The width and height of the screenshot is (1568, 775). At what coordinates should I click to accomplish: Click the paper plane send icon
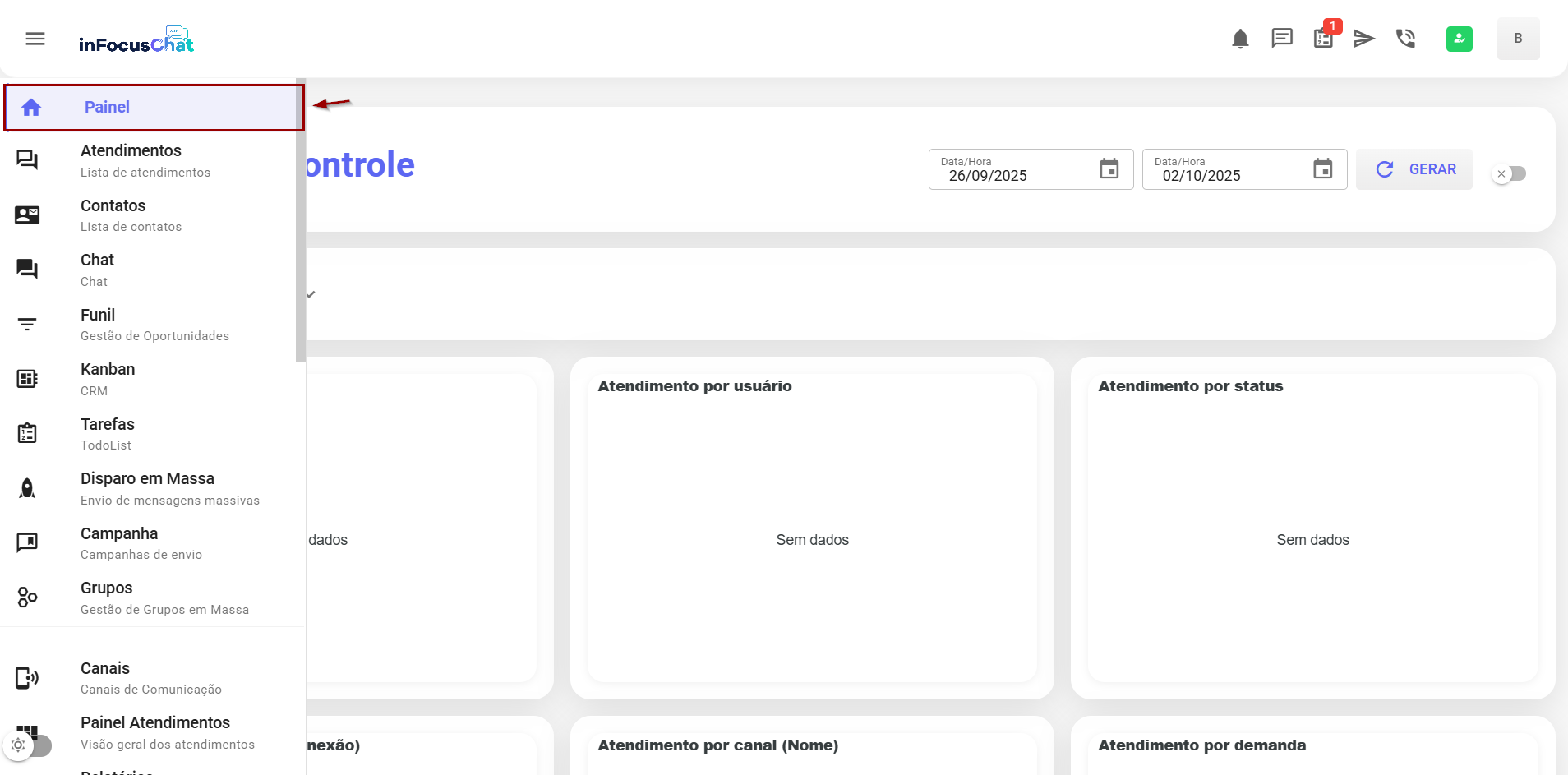[x=1364, y=39]
